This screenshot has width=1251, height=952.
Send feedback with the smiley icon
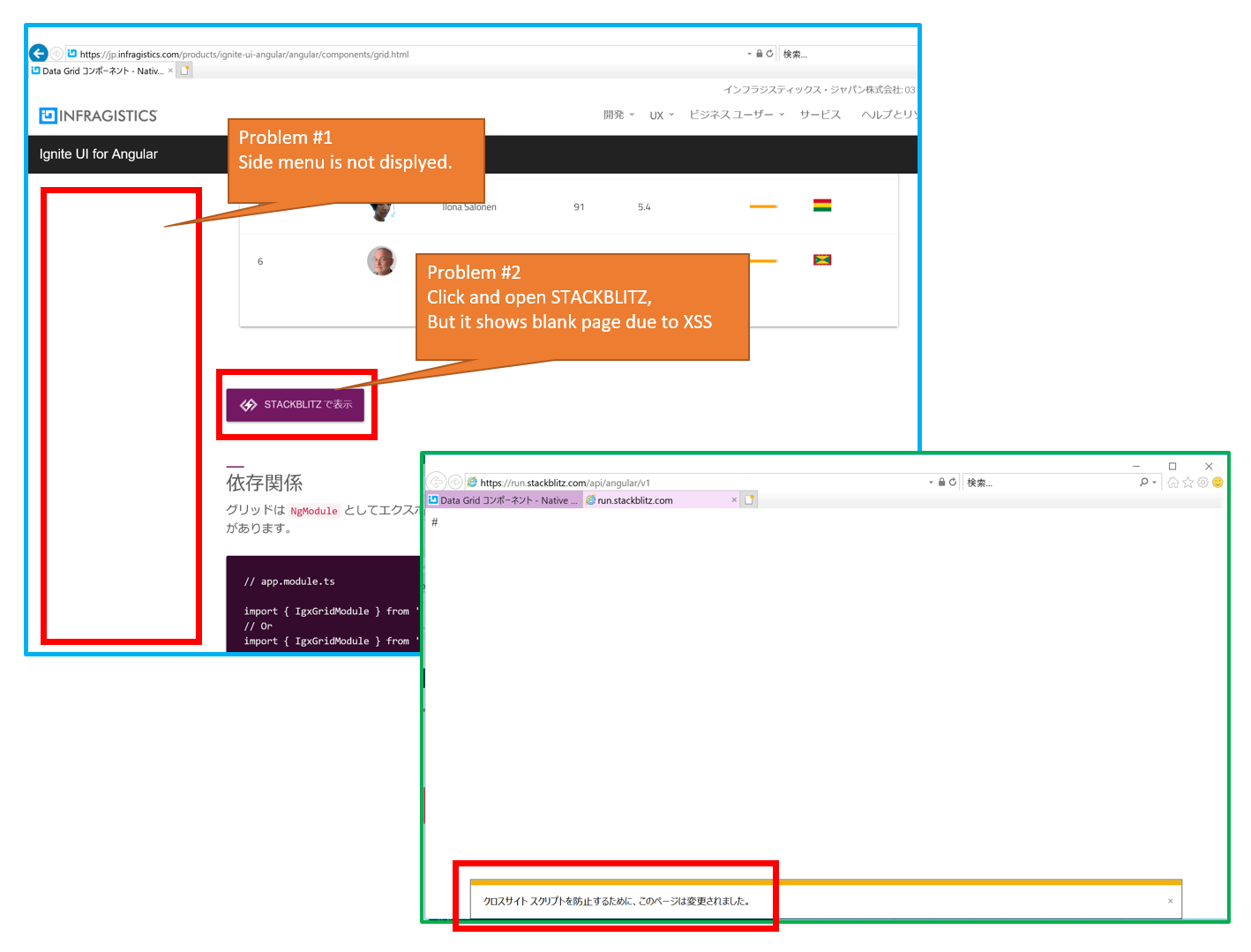click(1218, 482)
